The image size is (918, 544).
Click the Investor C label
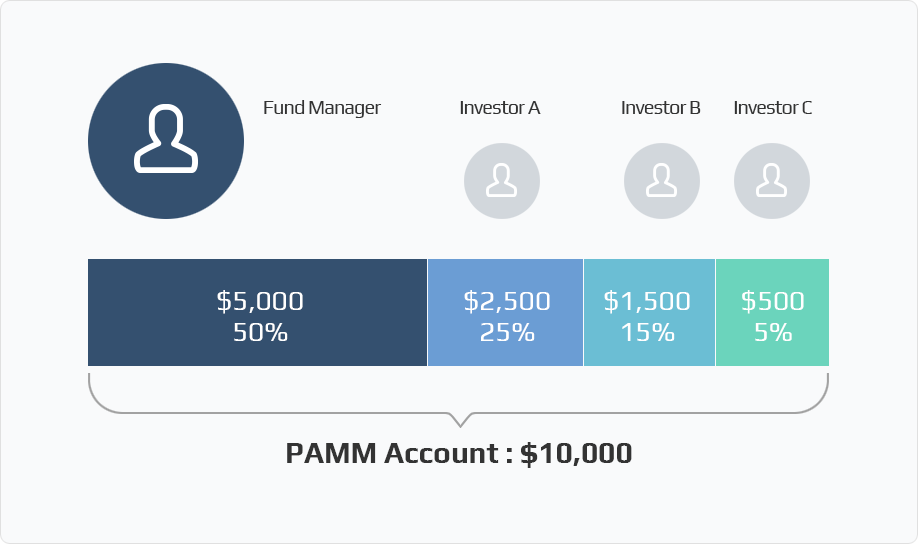(772, 108)
